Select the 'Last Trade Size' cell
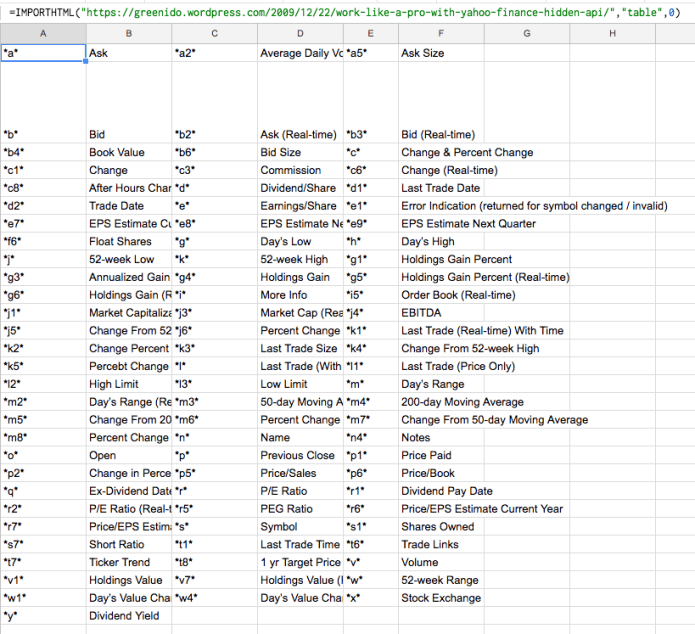The image size is (695, 634). click(300, 348)
